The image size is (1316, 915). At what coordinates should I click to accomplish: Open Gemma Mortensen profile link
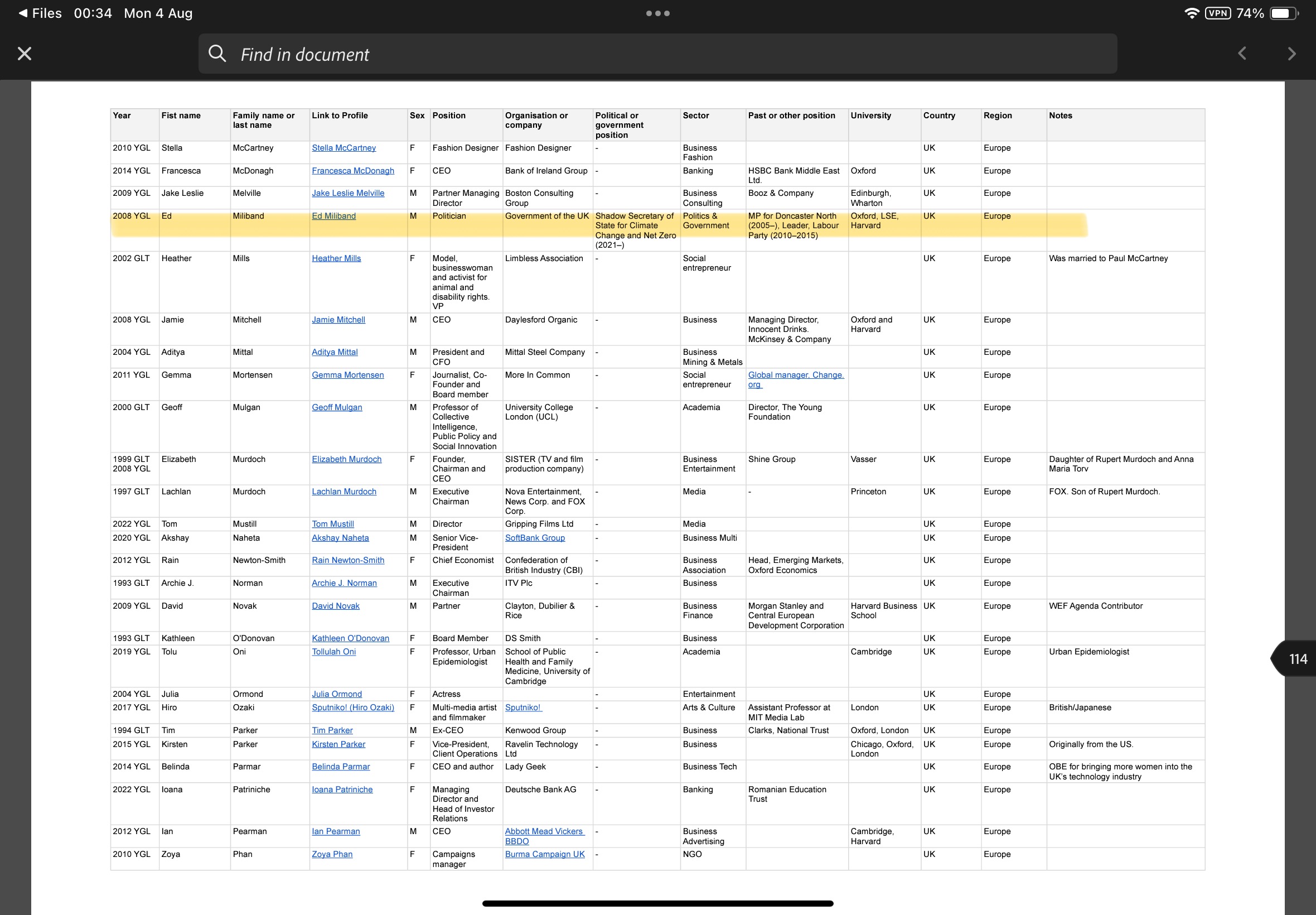348,375
